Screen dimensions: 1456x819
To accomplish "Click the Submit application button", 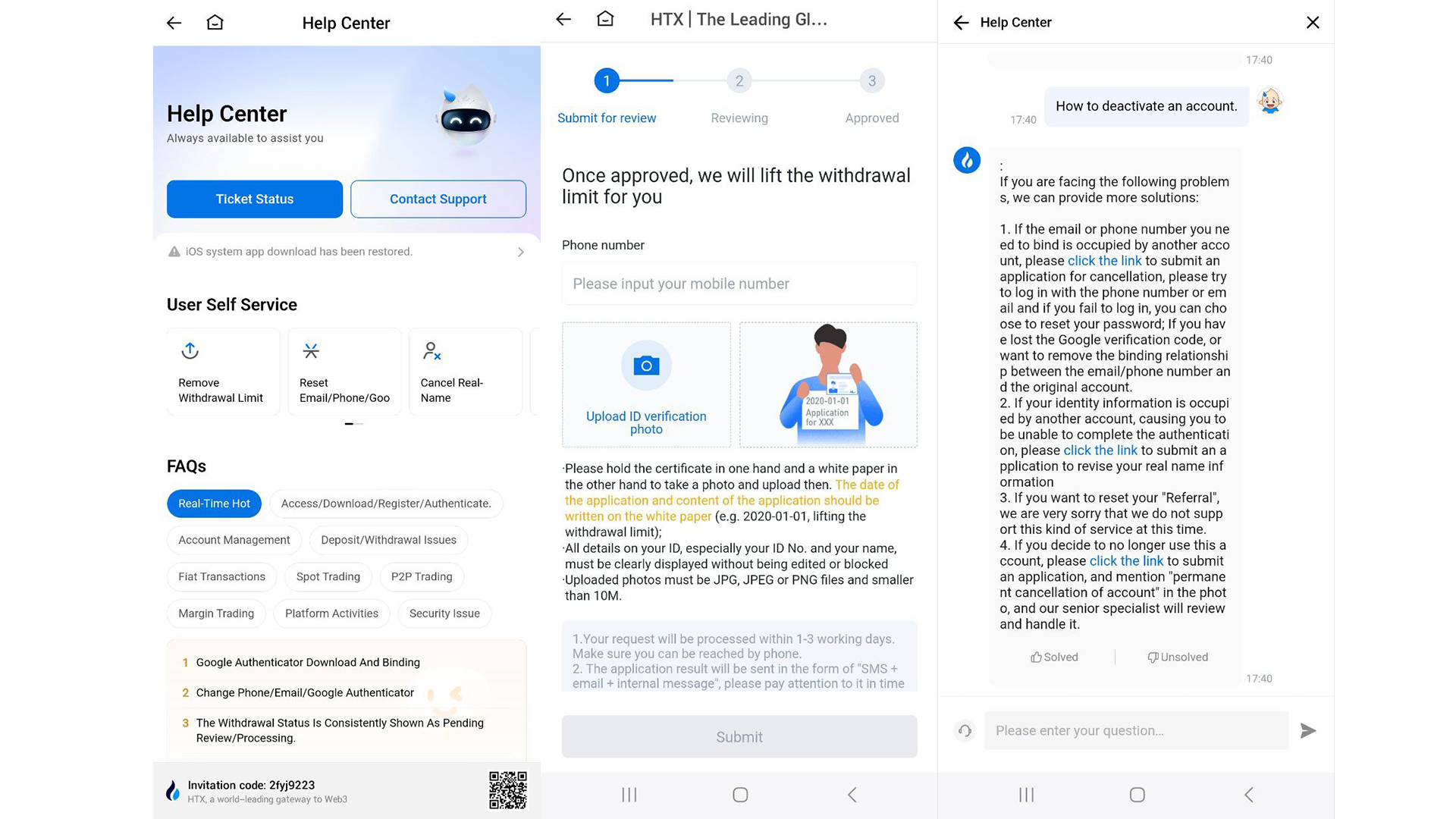I will coord(738,737).
